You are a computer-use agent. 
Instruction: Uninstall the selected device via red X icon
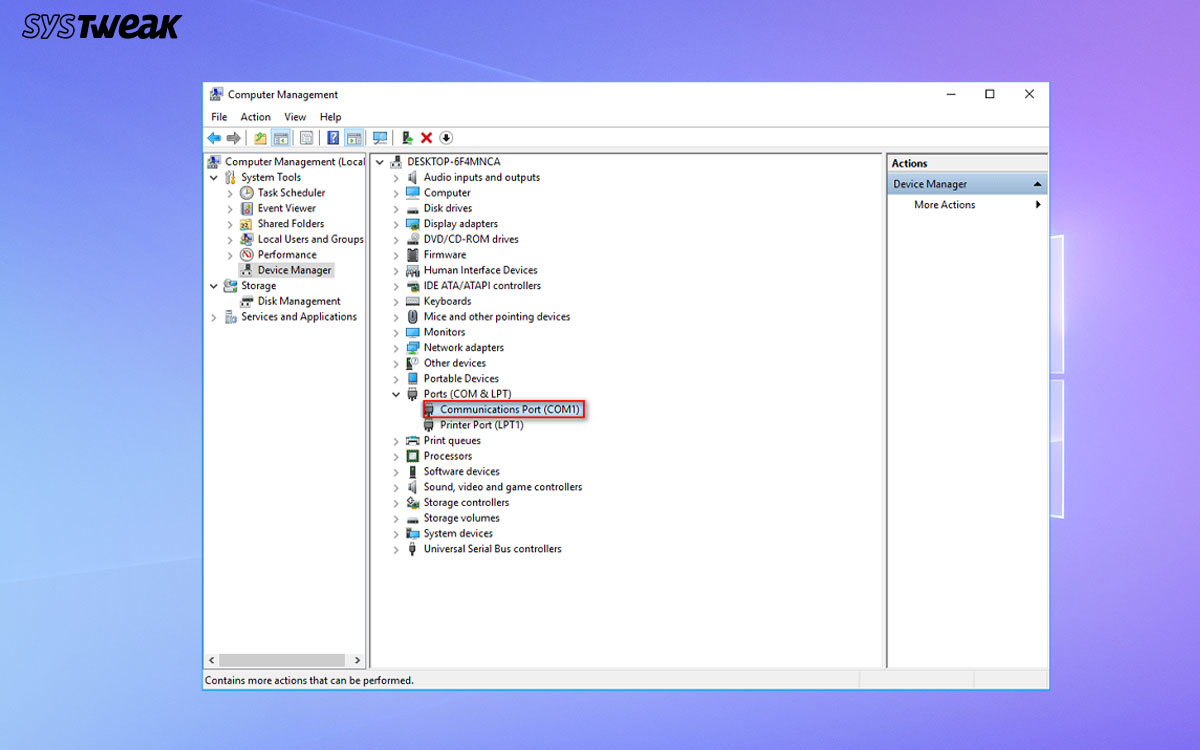point(425,137)
